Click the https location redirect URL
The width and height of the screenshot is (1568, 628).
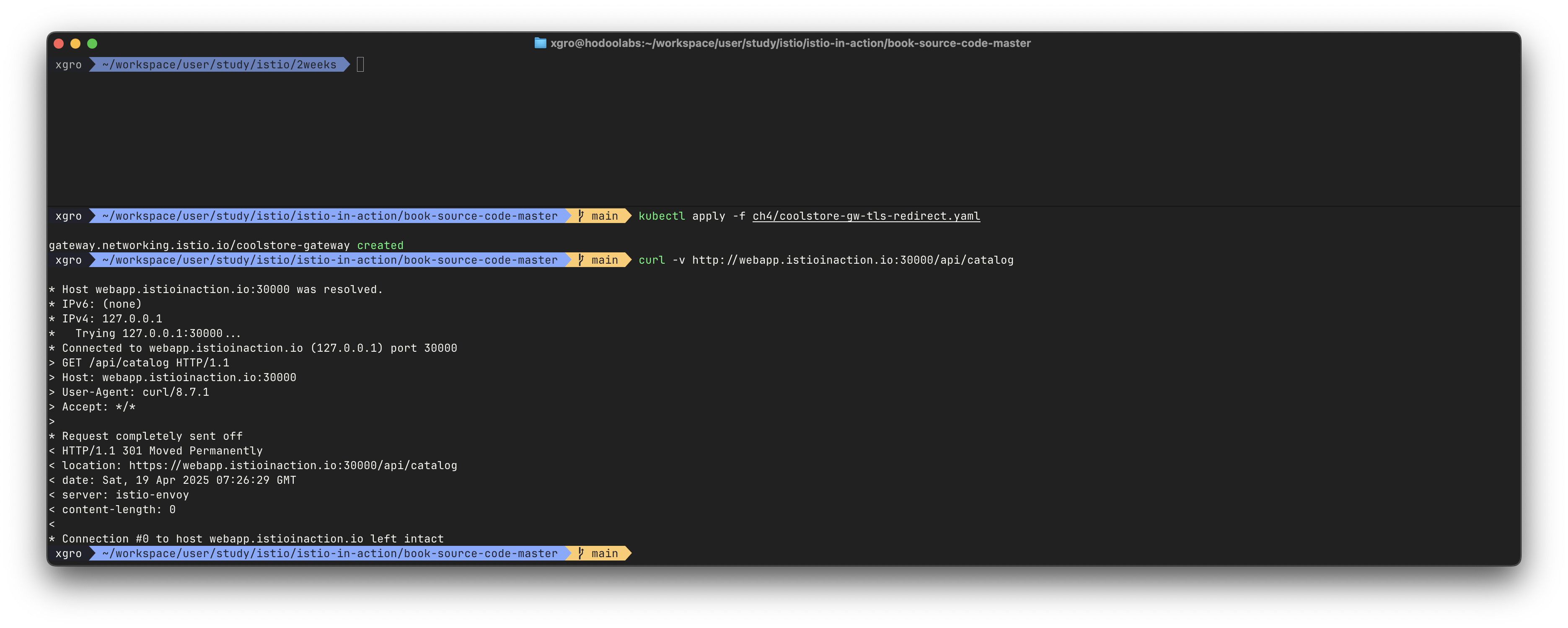tap(293, 465)
